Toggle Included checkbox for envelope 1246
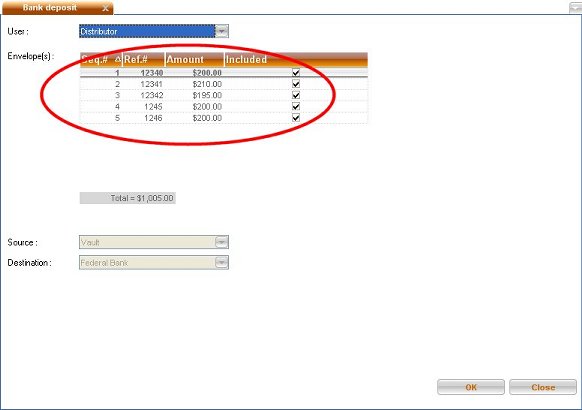Image resolution: width=582 pixels, height=410 pixels. 296,118
